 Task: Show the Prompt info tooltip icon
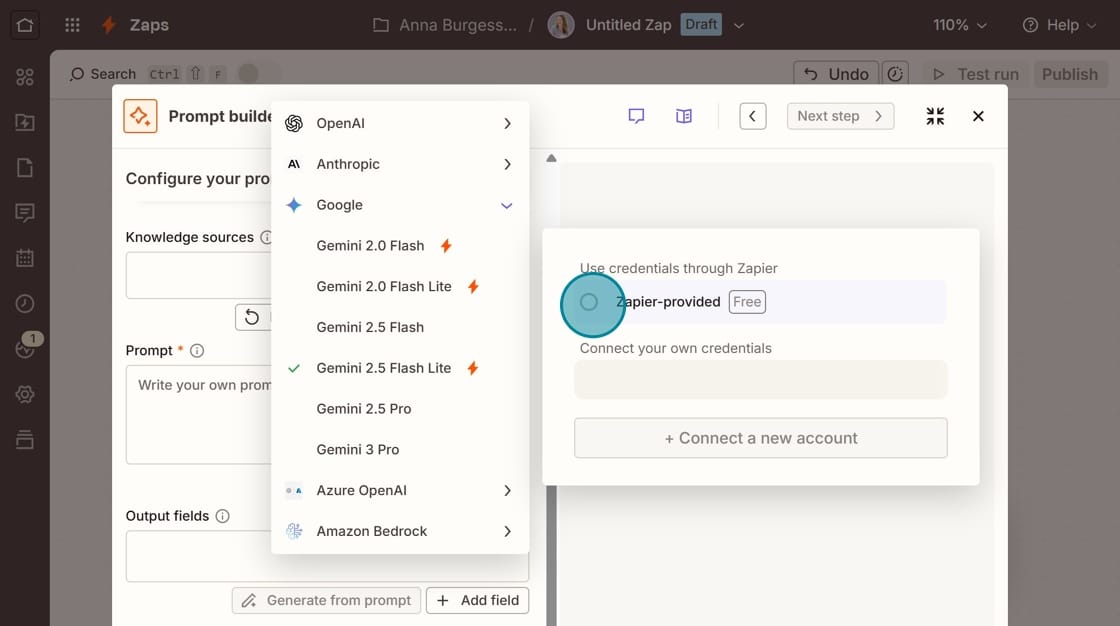click(x=197, y=350)
